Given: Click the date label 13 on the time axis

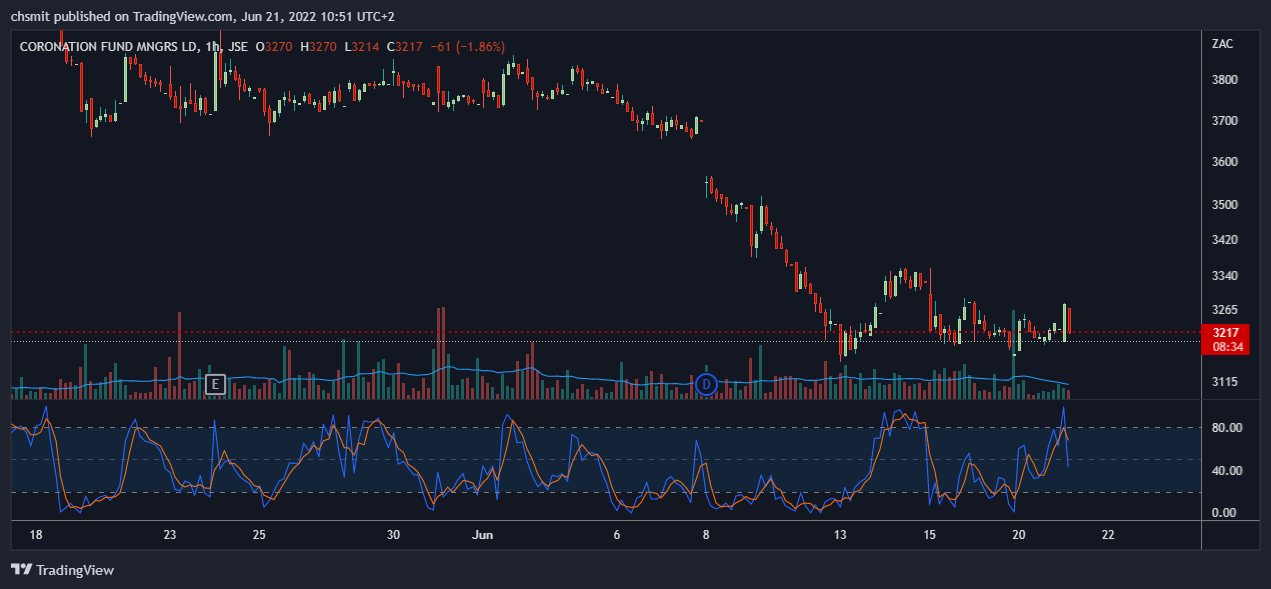Looking at the screenshot, I should coord(840,535).
